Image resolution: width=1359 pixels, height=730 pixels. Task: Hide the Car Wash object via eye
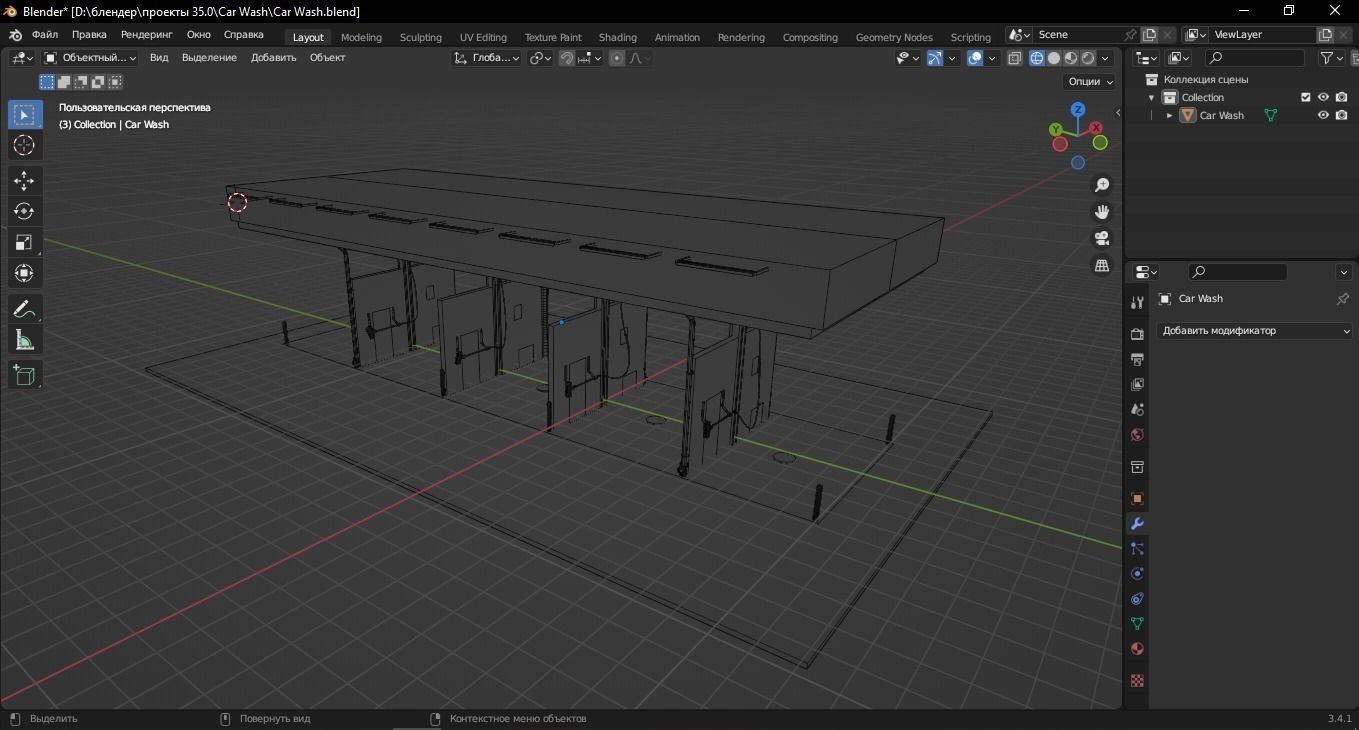(1323, 115)
